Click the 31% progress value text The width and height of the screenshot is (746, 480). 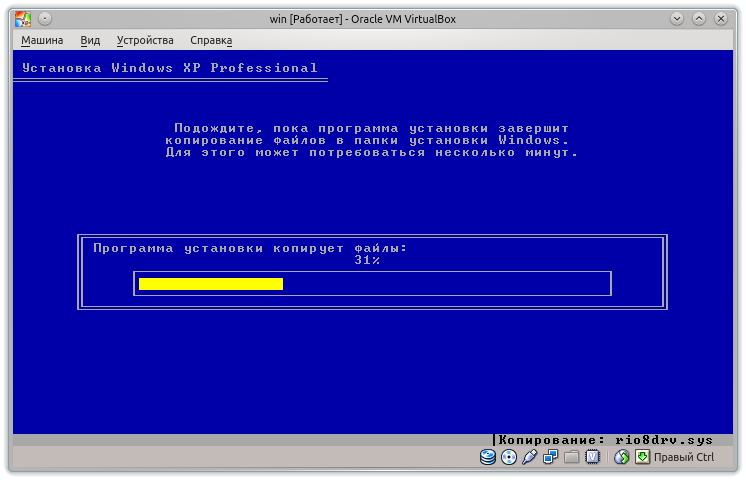pos(367,260)
